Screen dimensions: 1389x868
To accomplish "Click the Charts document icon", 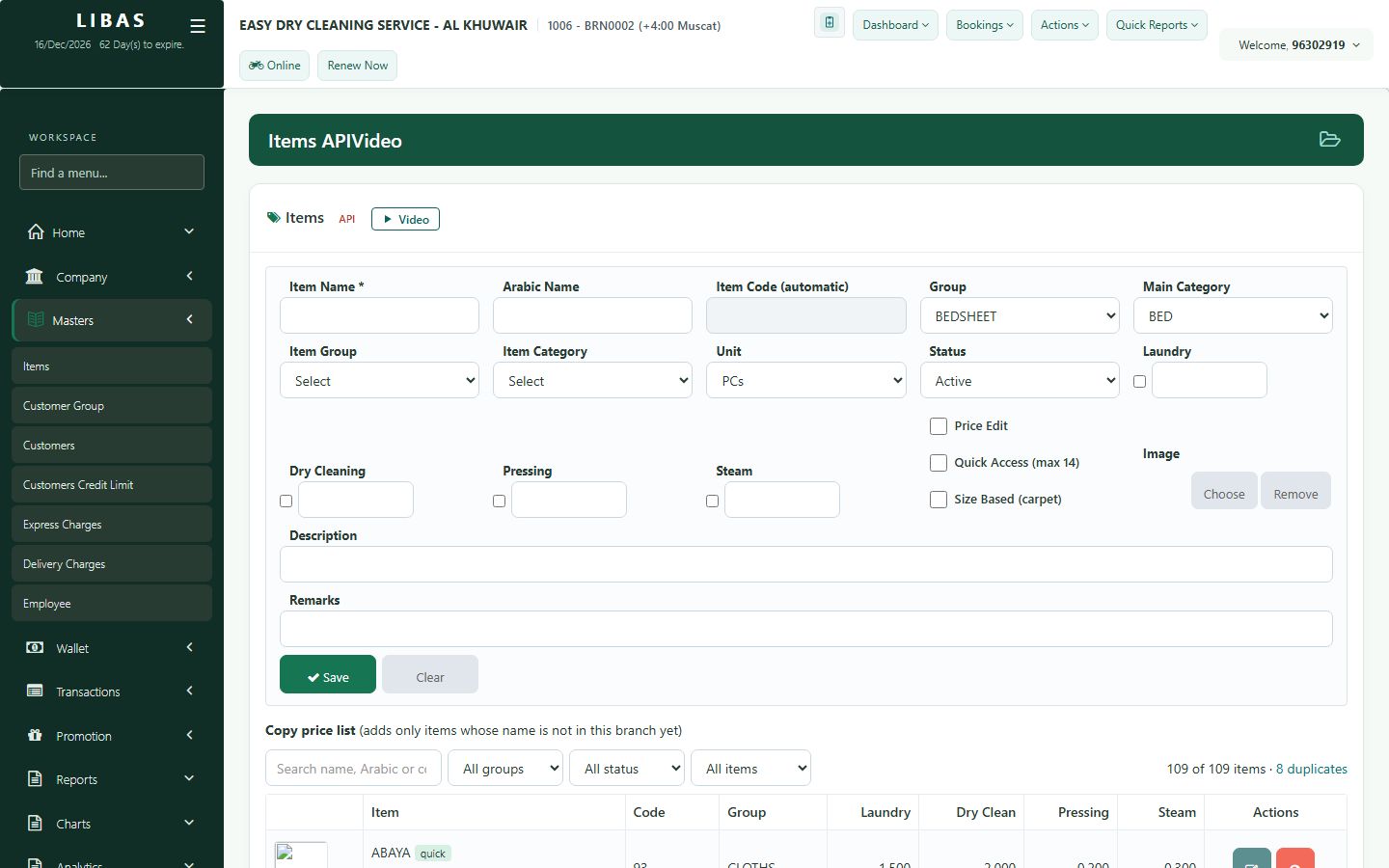I will [35, 824].
